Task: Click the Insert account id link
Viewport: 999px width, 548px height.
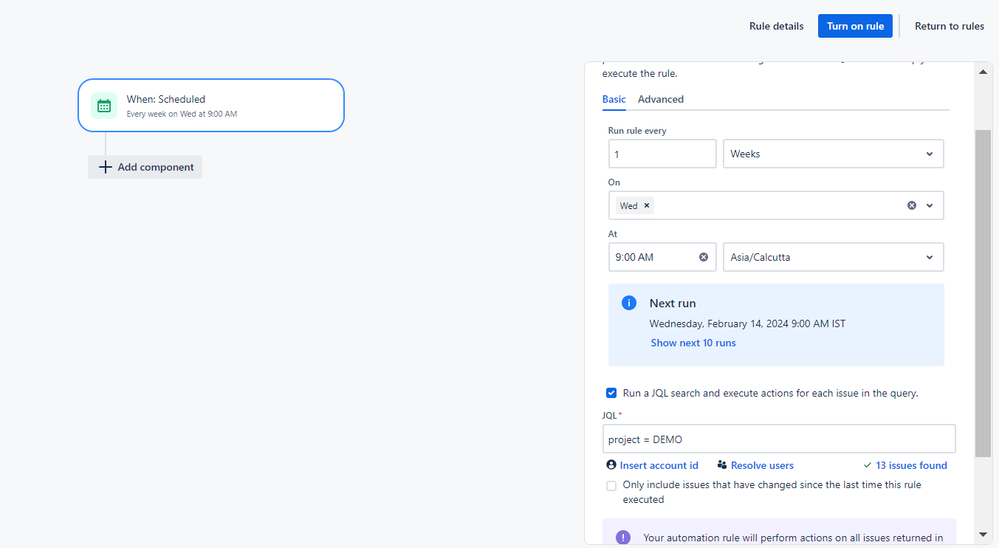Action: pos(659,465)
